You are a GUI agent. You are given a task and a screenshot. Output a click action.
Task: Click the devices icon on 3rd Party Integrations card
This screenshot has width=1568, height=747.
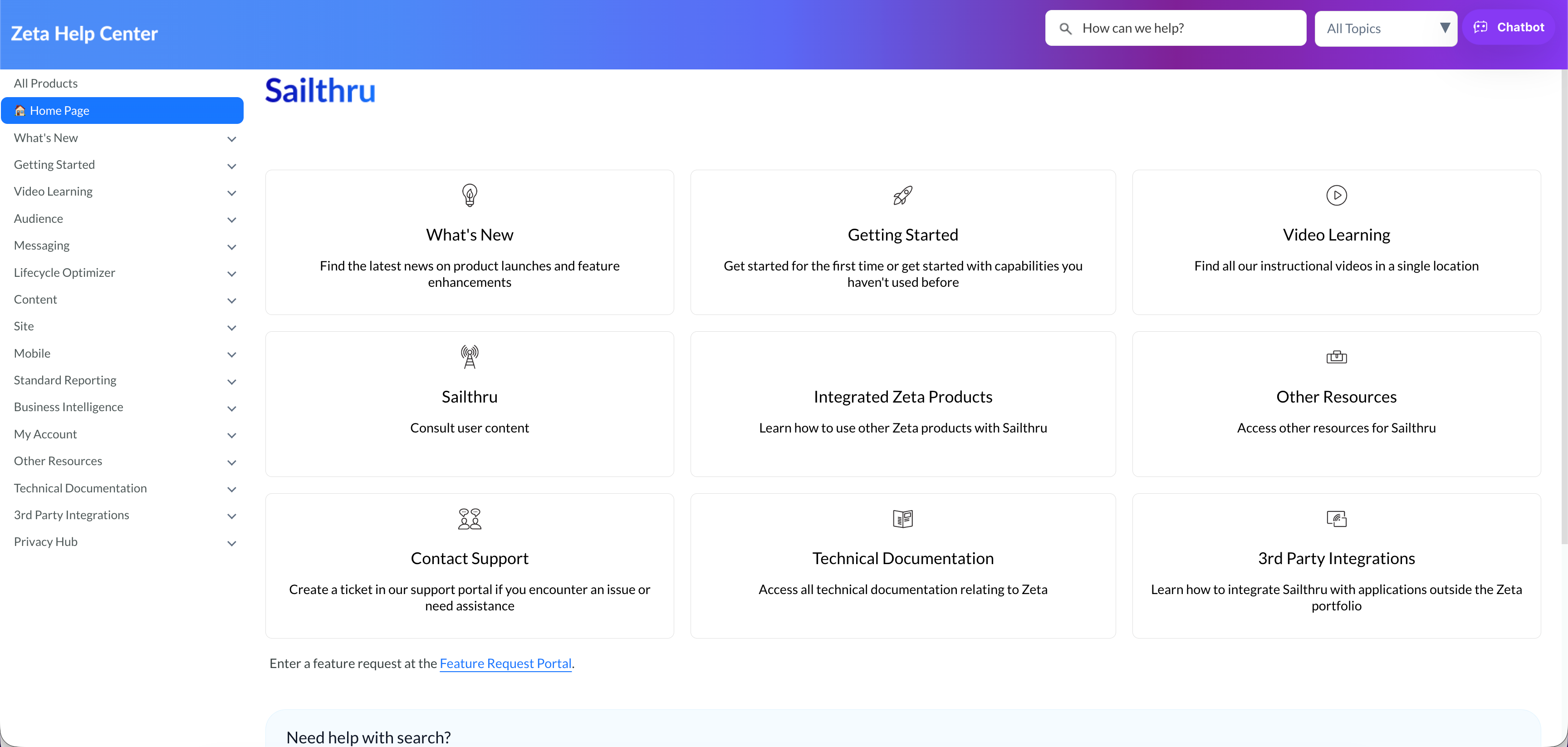(x=1336, y=519)
